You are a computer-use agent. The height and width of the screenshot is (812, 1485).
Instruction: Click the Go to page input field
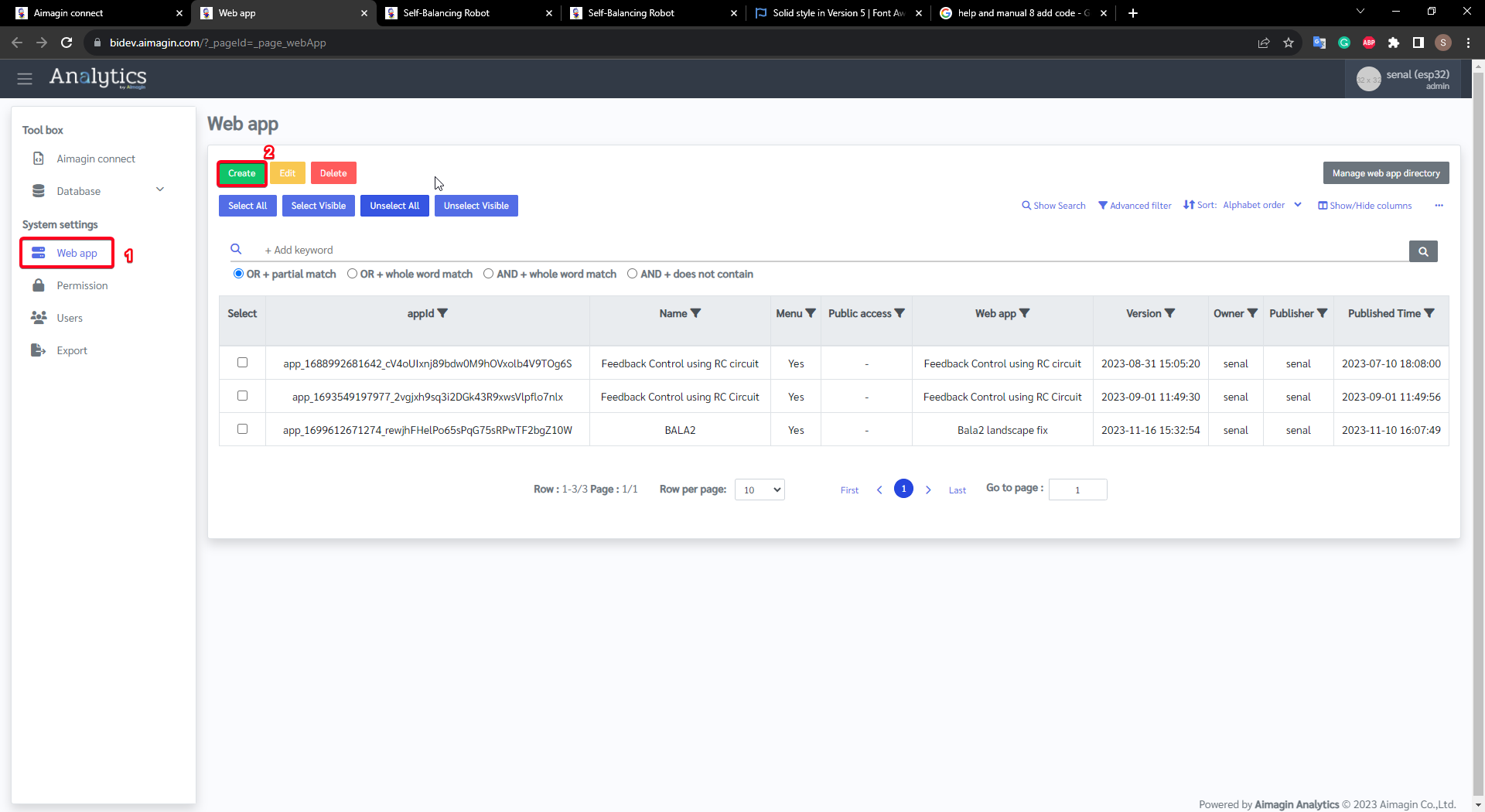[x=1077, y=490]
